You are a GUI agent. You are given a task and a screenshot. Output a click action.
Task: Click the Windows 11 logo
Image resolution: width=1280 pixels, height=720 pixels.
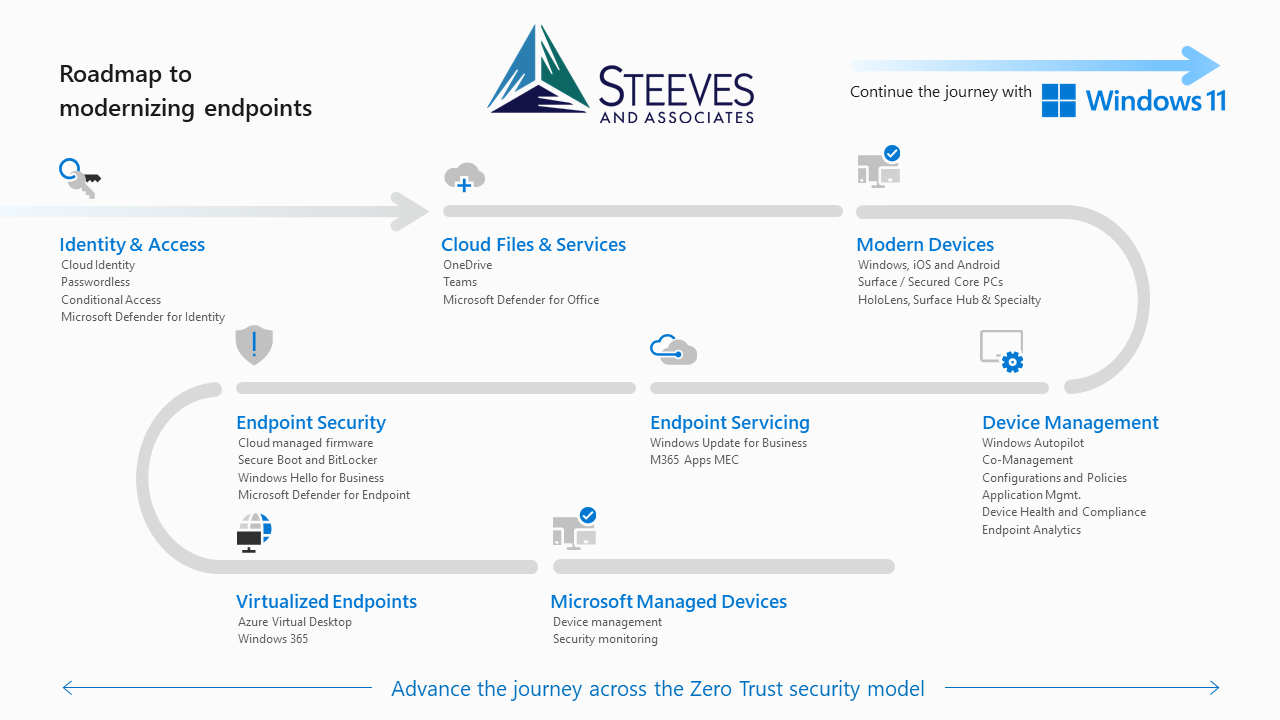(1134, 100)
